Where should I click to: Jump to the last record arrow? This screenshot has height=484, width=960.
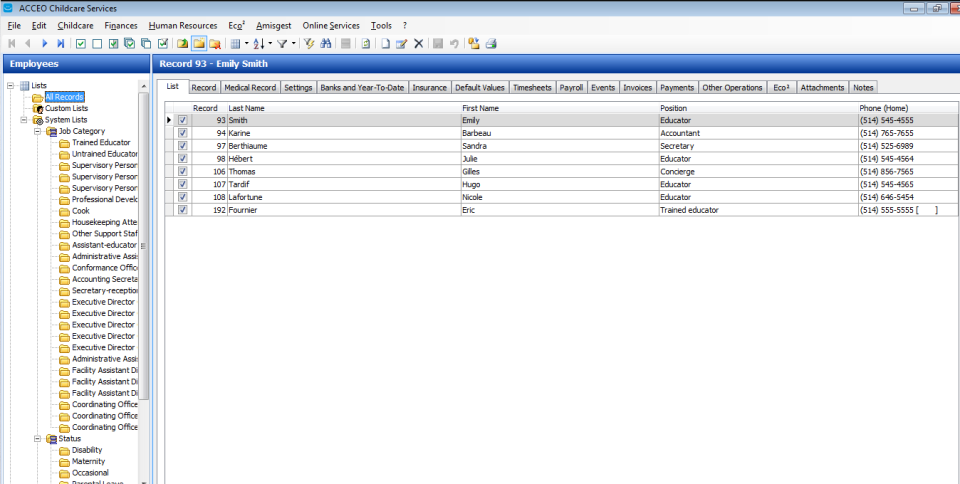click(61, 43)
